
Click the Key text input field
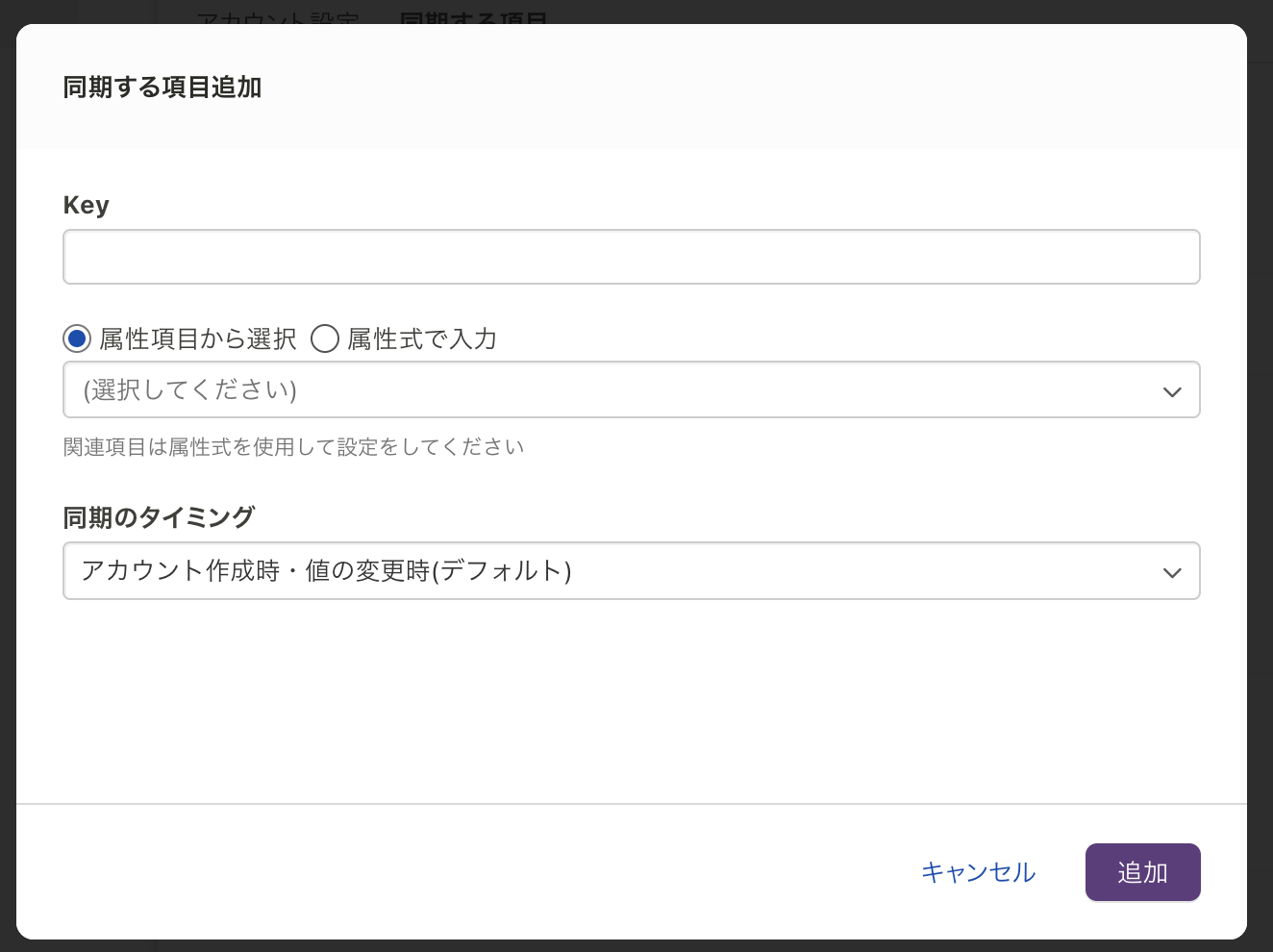(631, 257)
